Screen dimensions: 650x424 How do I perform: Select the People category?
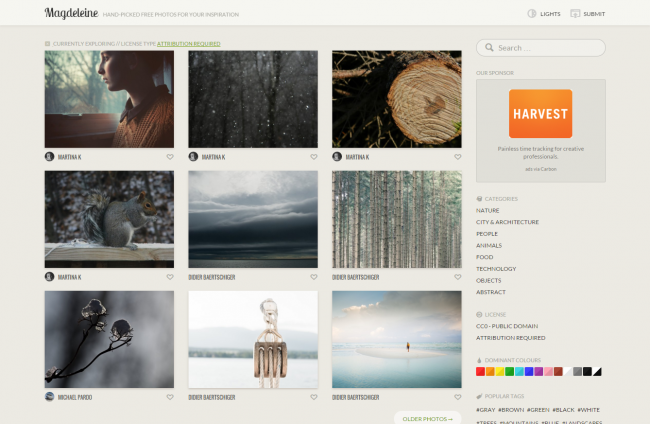click(487, 234)
